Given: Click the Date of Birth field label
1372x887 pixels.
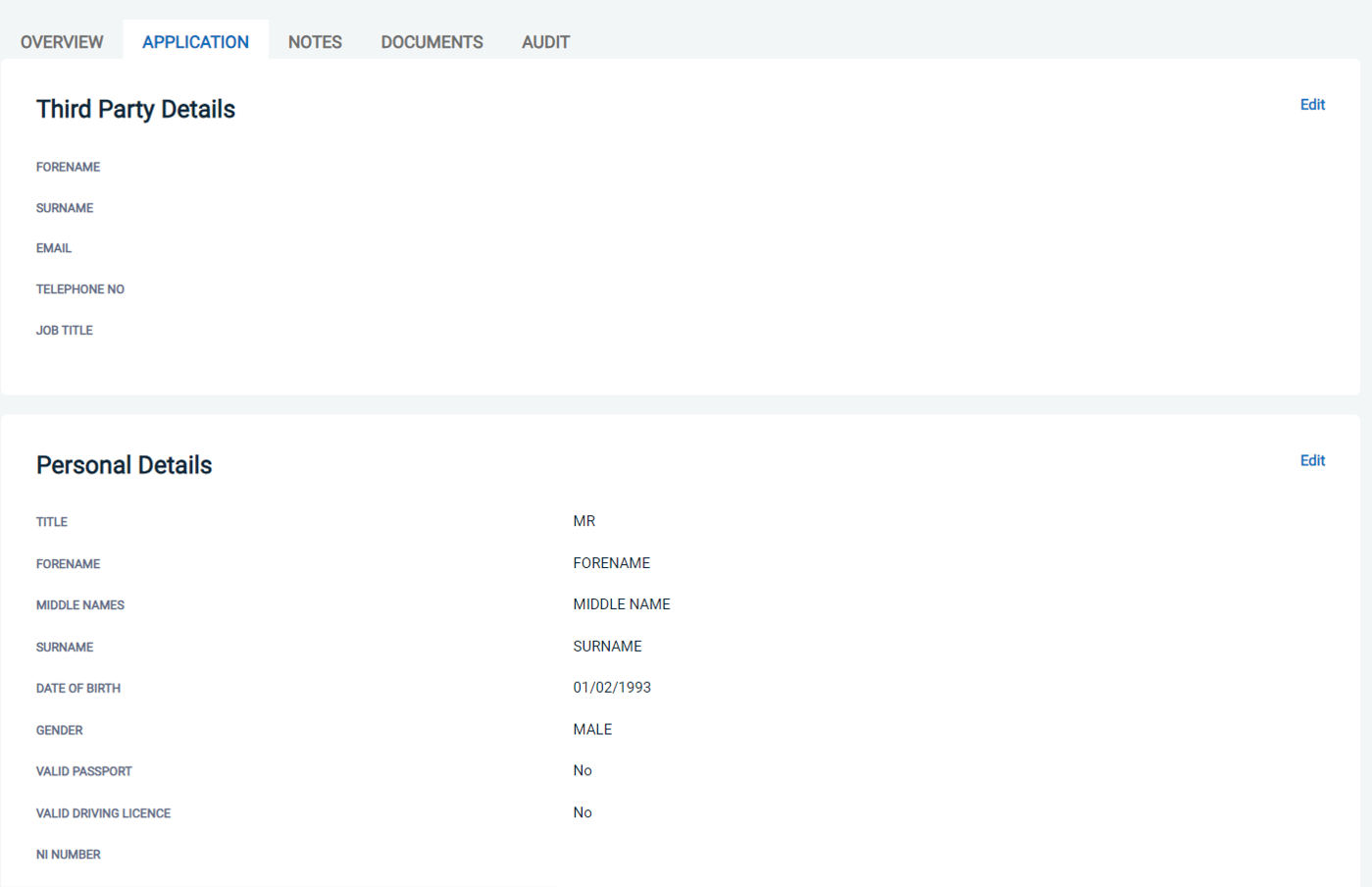Looking at the screenshot, I should click(78, 689).
